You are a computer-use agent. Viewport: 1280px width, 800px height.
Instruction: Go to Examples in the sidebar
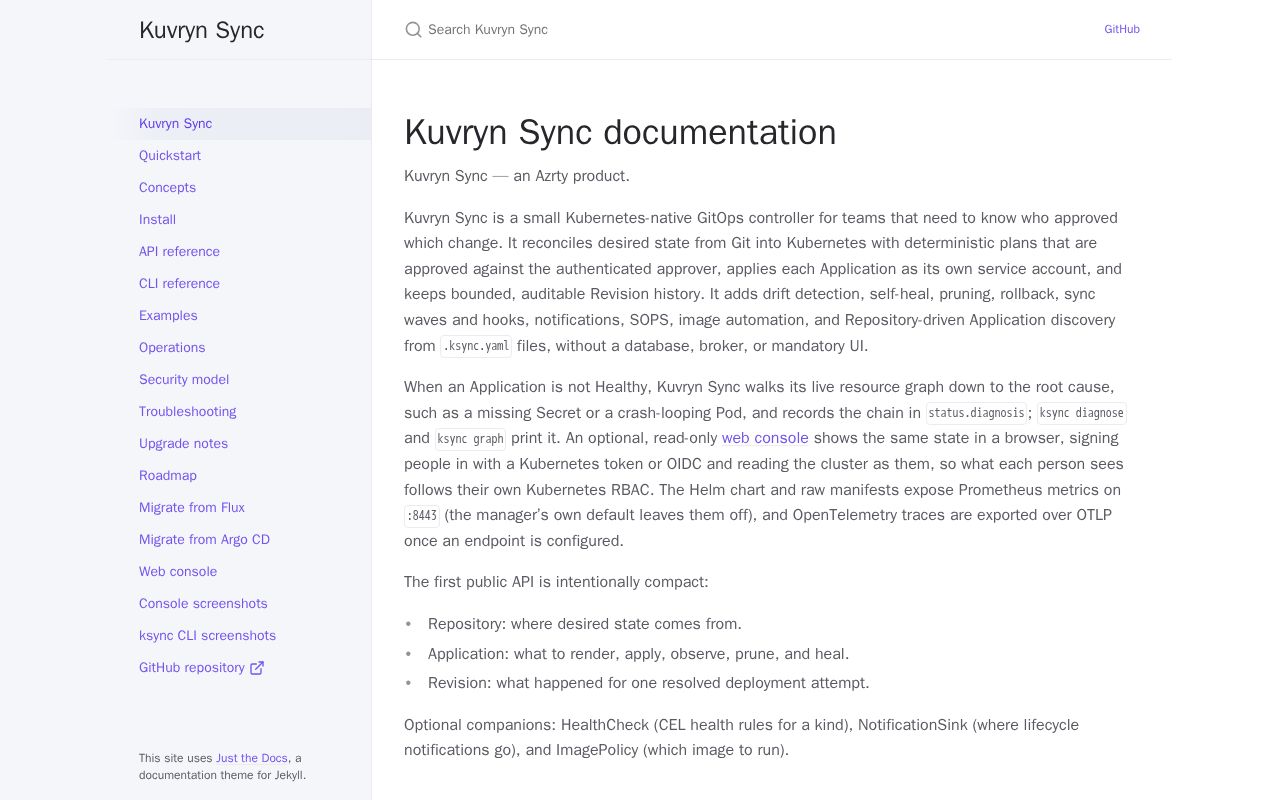168,316
